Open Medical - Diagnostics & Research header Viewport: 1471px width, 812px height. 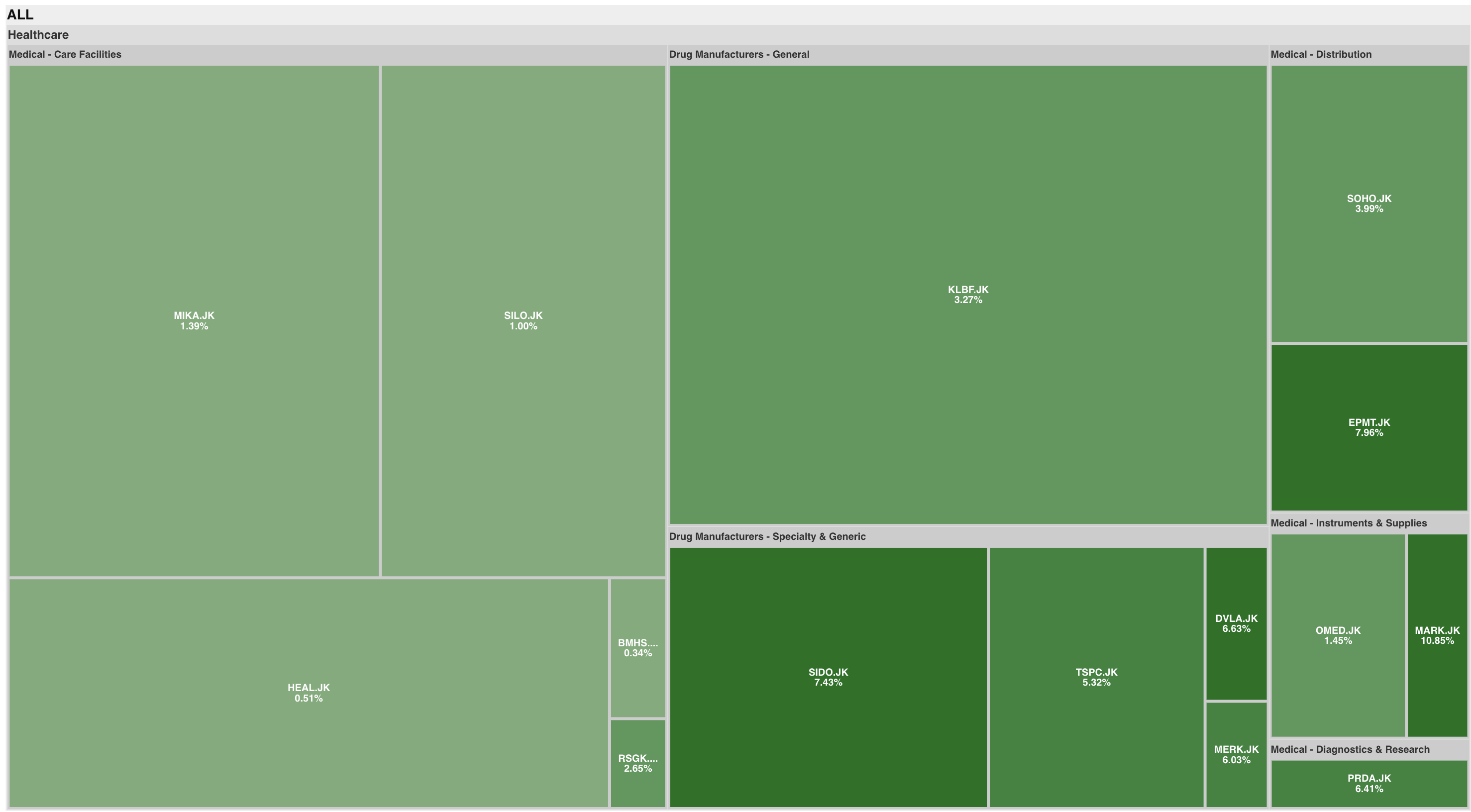(1350, 749)
